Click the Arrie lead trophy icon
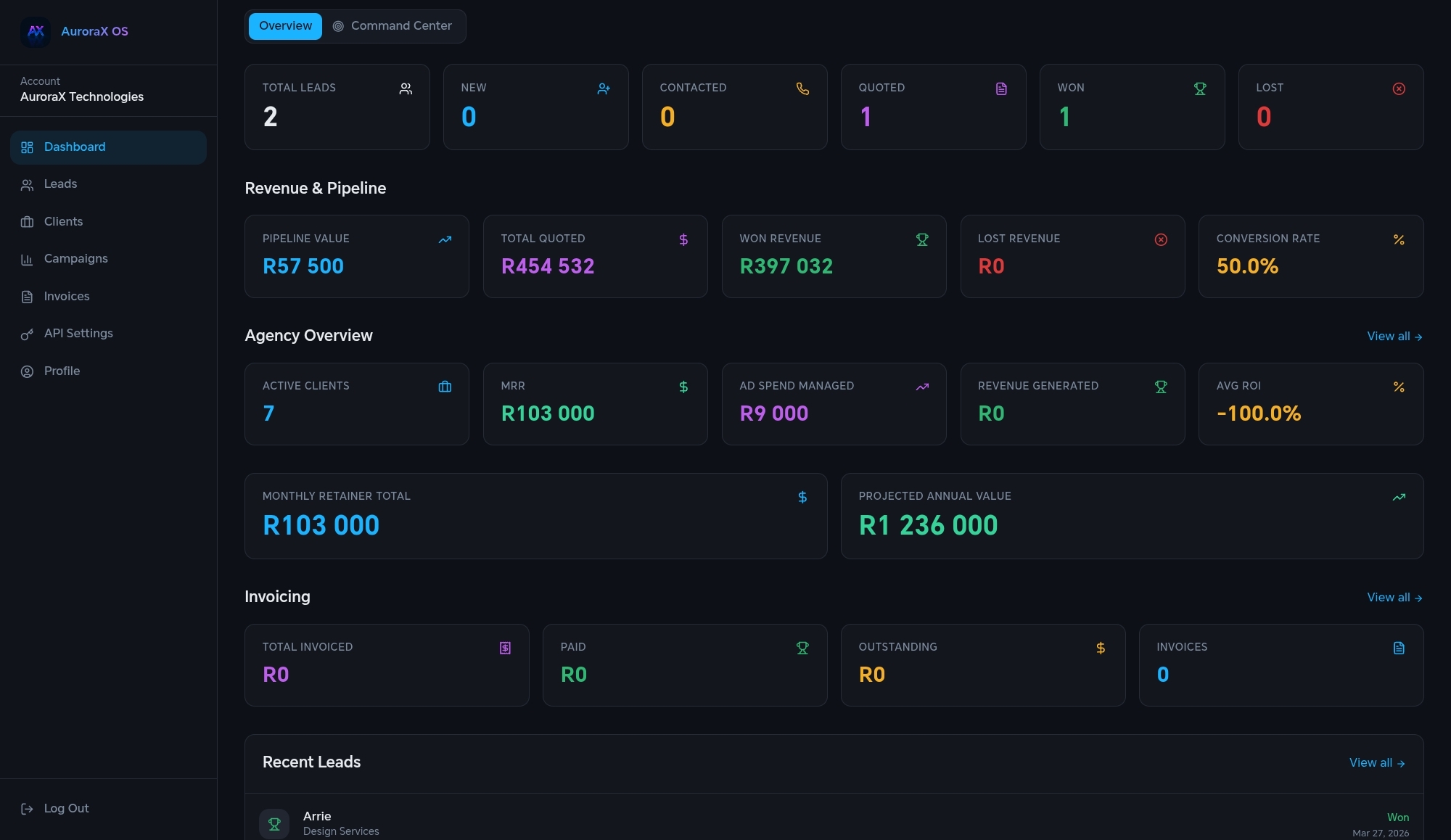 tap(274, 824)
